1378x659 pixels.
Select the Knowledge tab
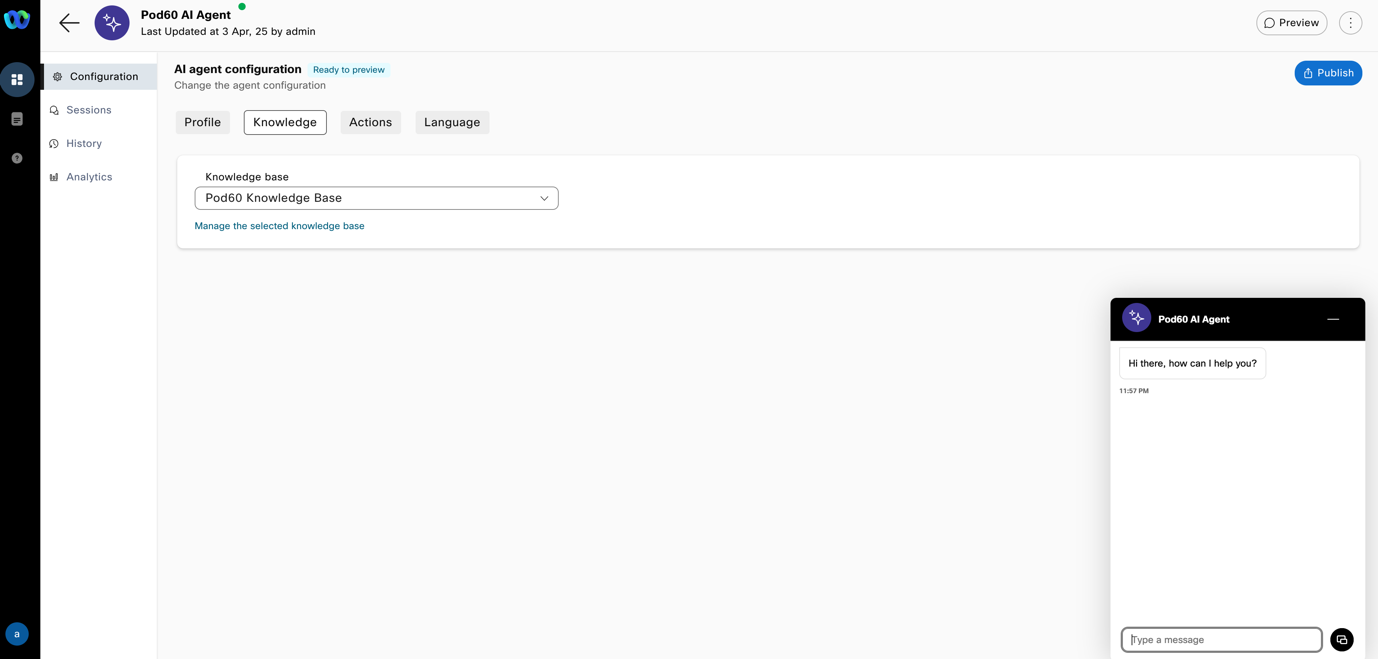[x=285, y=122]
